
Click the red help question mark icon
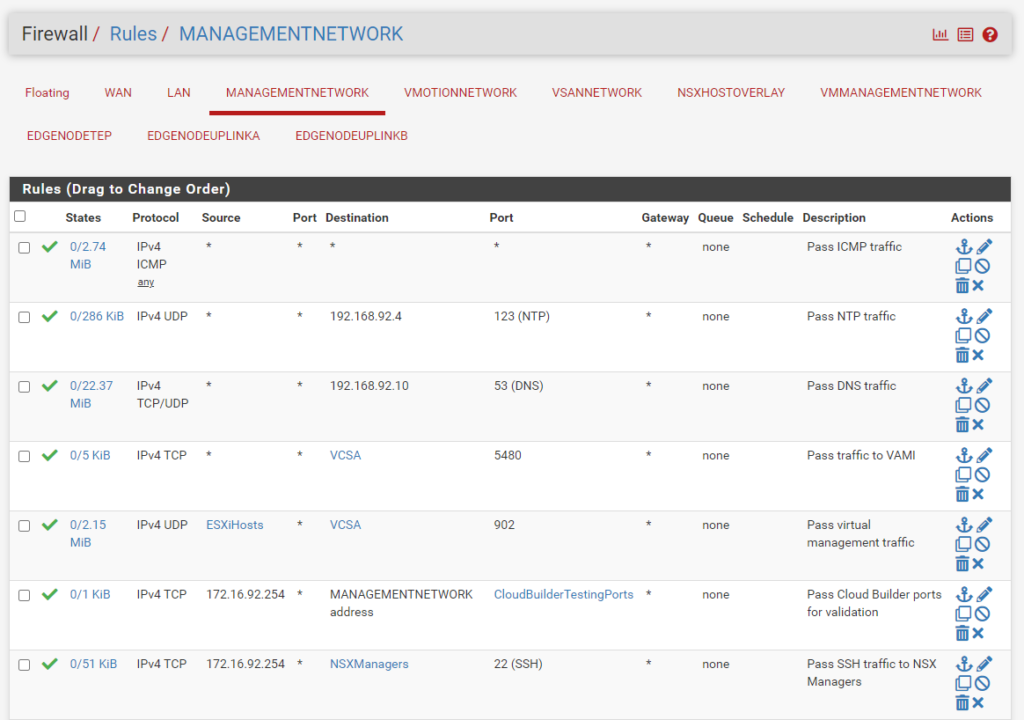click(990, 34)
